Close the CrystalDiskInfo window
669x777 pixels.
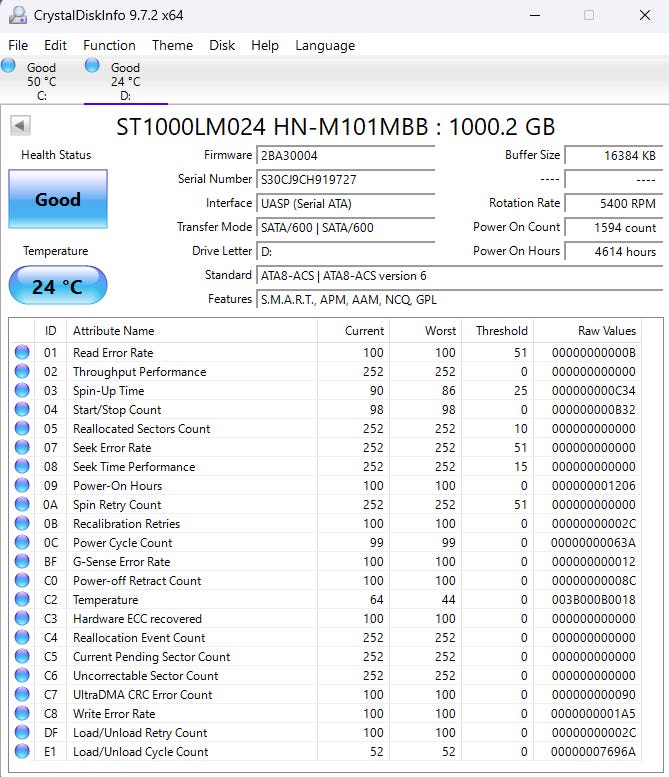pyautogui.click(x=645, y=15)
